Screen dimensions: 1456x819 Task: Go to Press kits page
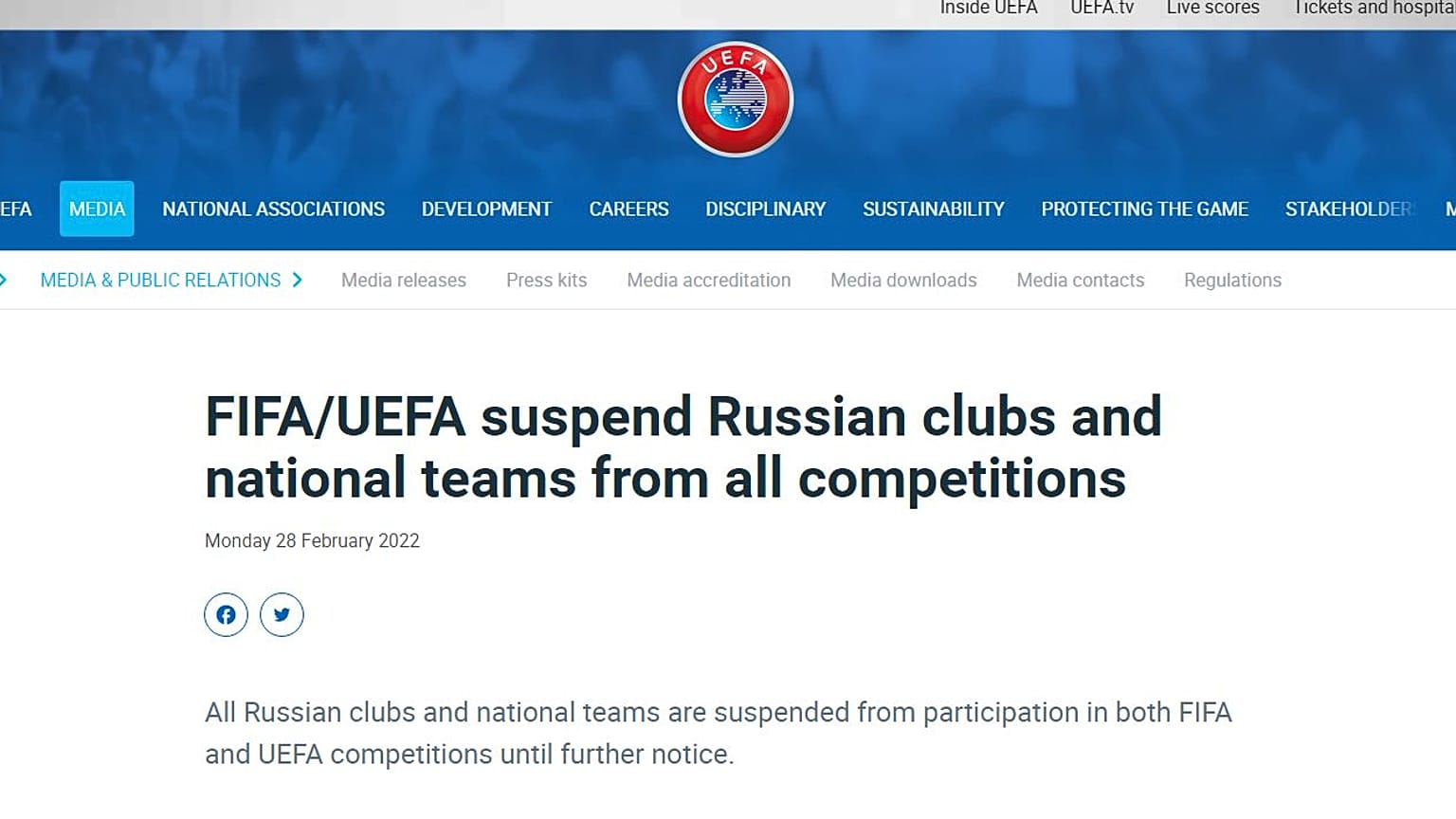(x=546, y=281)
